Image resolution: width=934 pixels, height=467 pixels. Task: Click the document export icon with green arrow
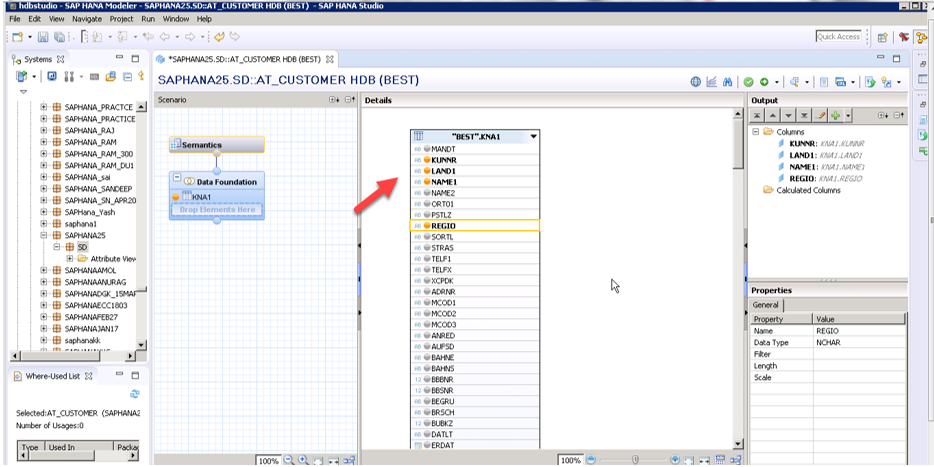870,82
